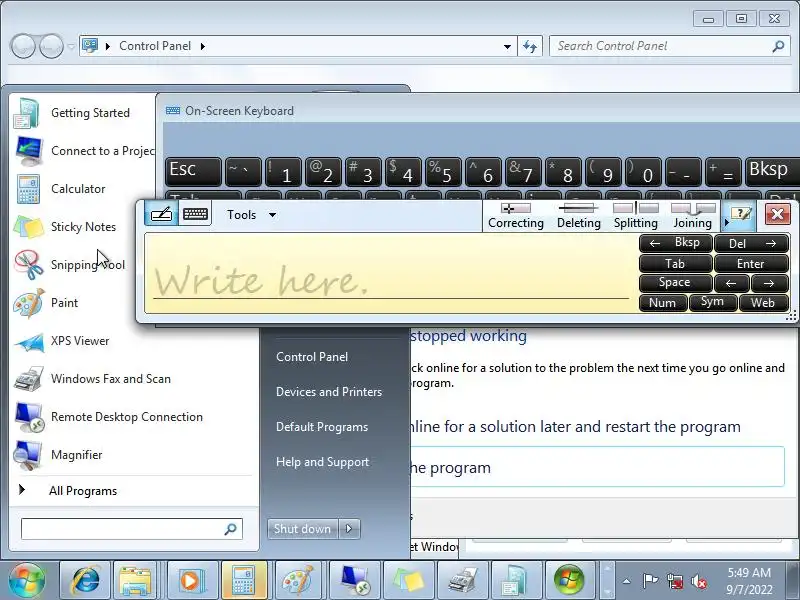Show the Deleting gesture demo

click(x=578, y=216)
